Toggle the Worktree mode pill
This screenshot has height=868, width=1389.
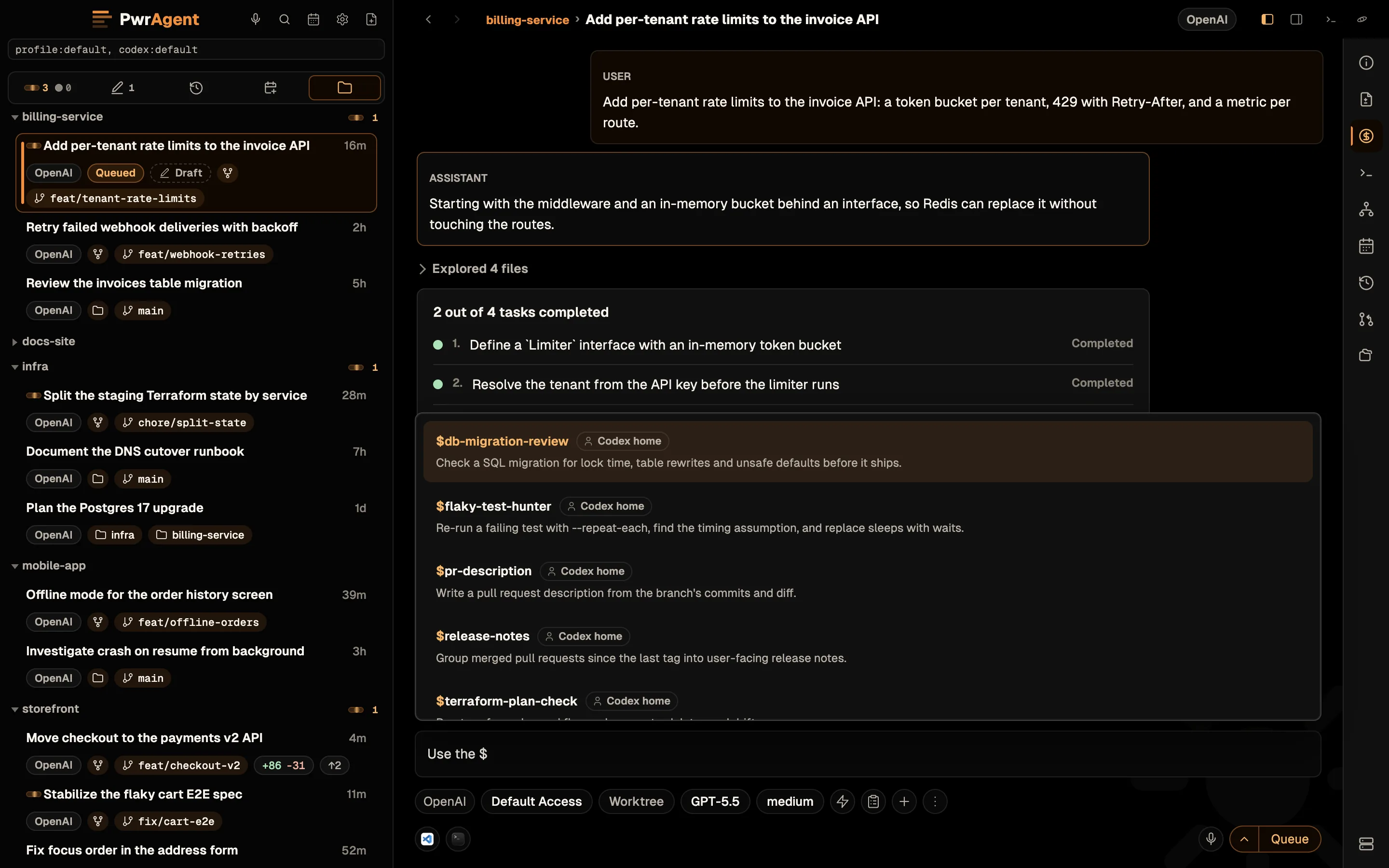click(x=636, y=801)
